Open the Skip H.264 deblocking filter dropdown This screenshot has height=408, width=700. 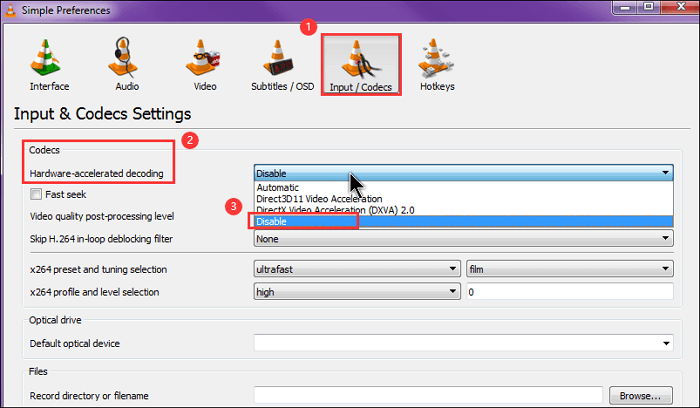coord(463,239)
